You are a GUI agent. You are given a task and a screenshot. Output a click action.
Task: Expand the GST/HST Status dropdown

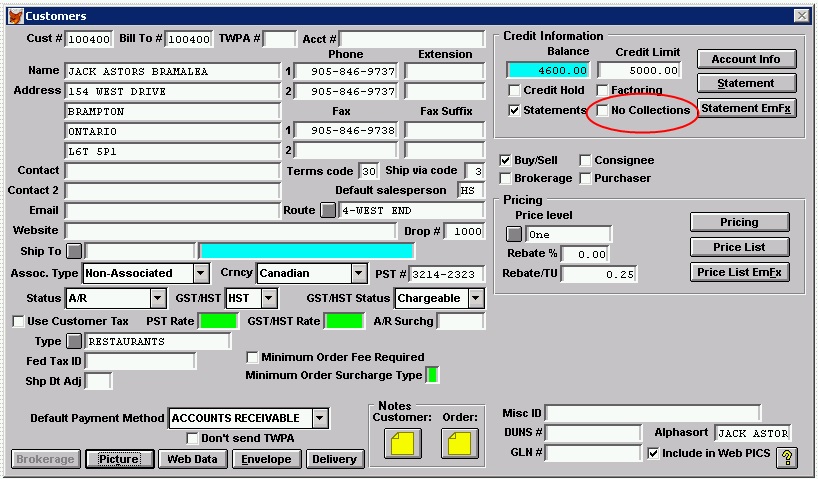[475, 298]
